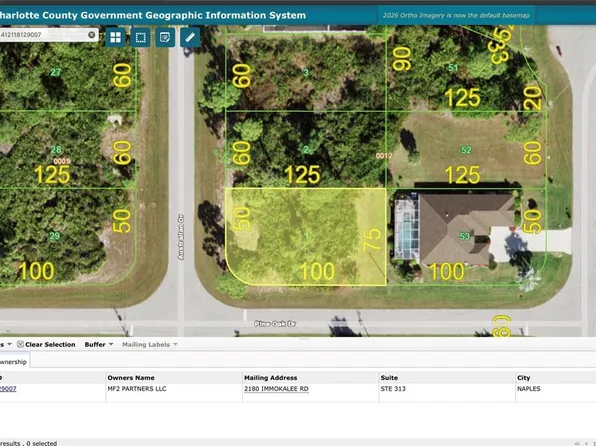Click Clear Selection button
596x446 pixels.
(x=46, y=344)
